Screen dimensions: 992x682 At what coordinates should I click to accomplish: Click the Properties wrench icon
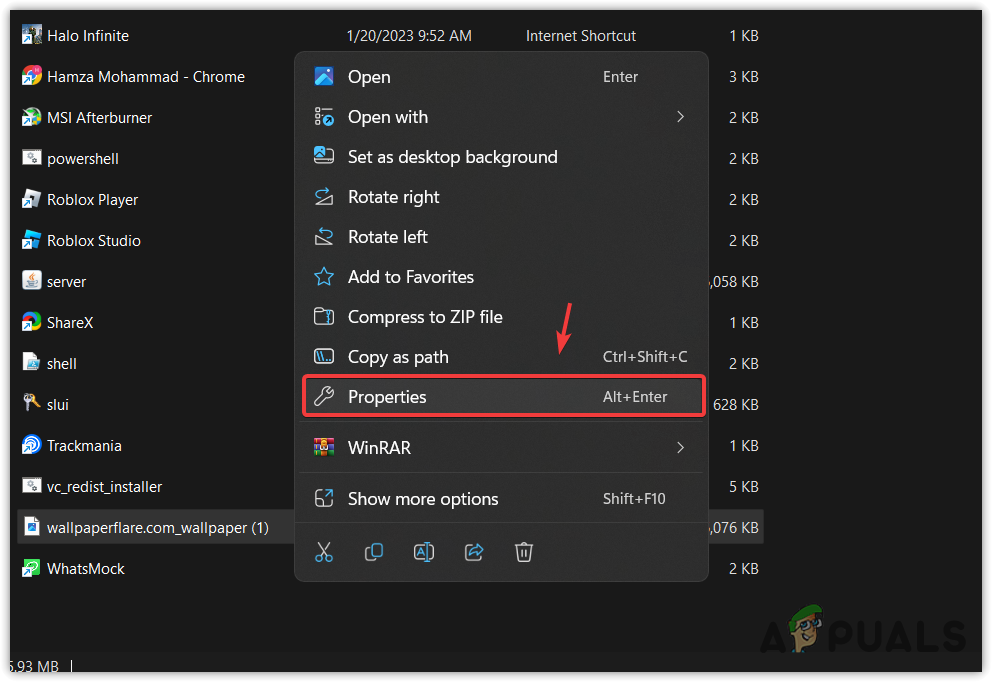click(324, 397)
